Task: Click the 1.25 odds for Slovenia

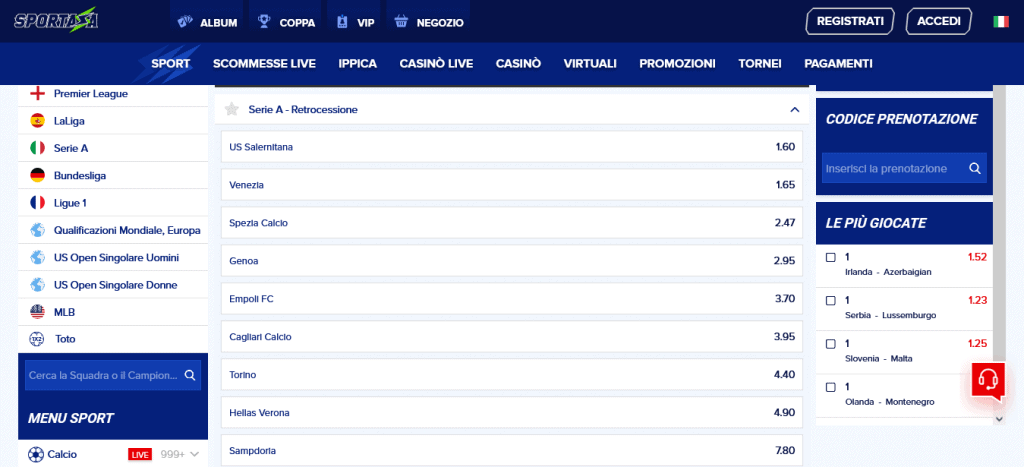Action: tap(977, 344)
